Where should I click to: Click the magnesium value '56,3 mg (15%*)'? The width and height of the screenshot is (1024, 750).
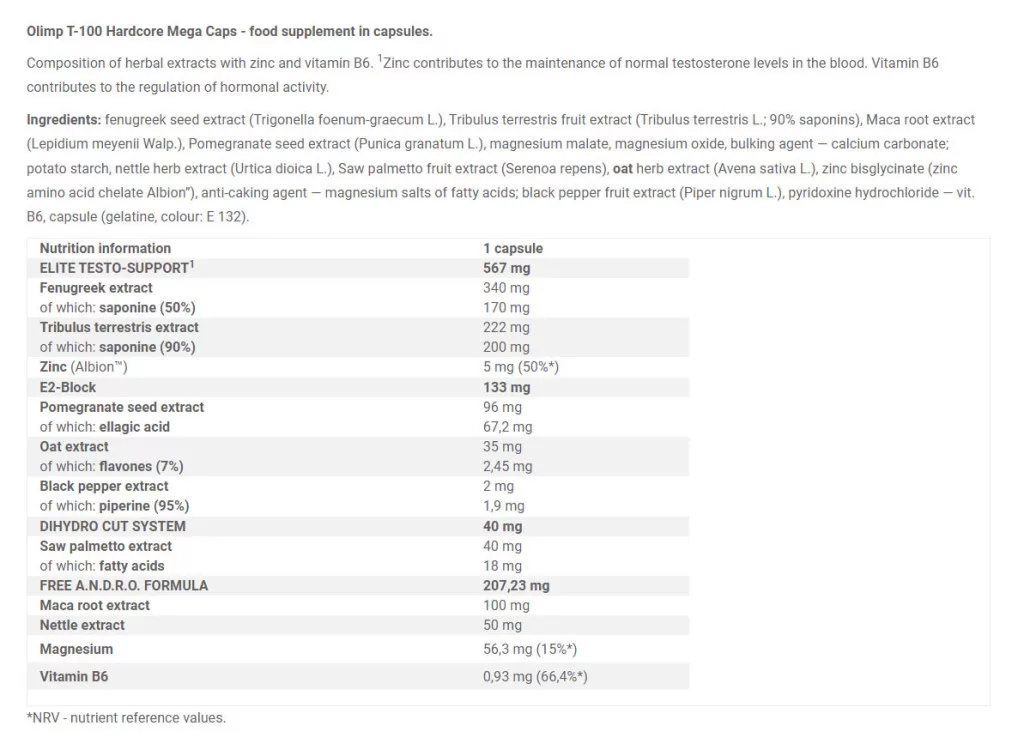click(x=529, y=650)
